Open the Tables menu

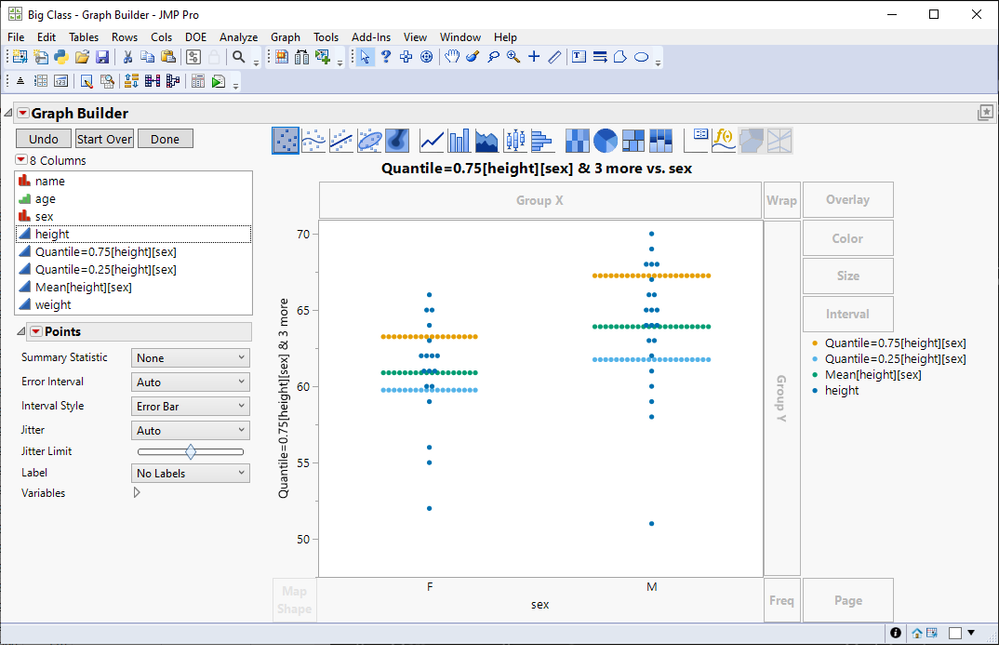tap(83, 37)
